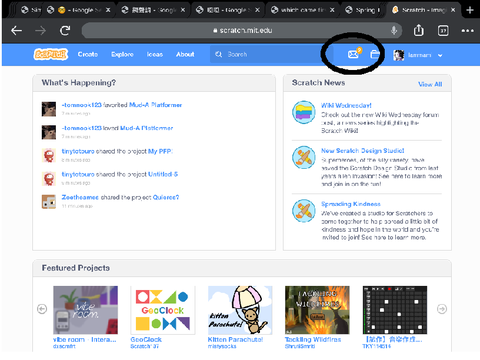
Task: Reload the page
Action: tap(65, 31)
